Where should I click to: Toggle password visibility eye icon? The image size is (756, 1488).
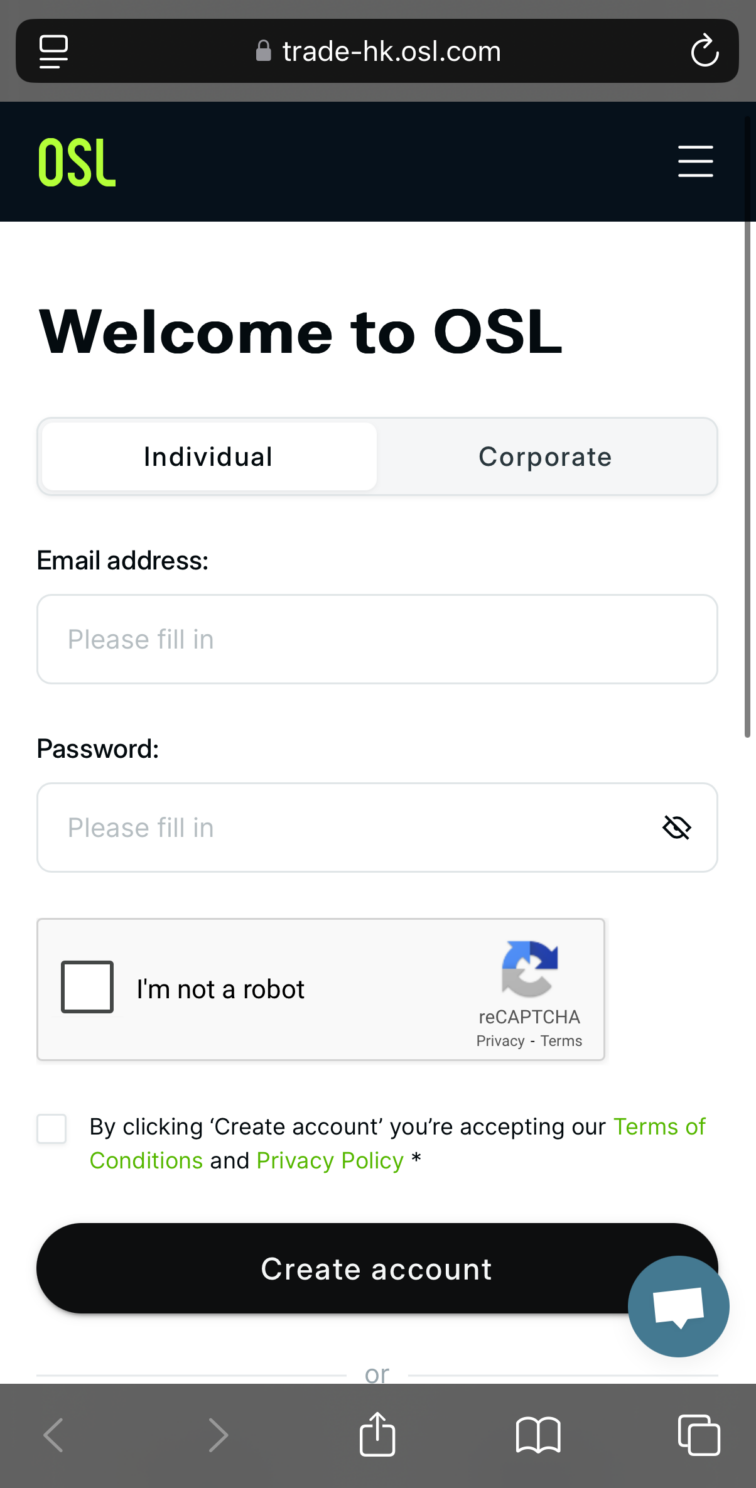677,828
